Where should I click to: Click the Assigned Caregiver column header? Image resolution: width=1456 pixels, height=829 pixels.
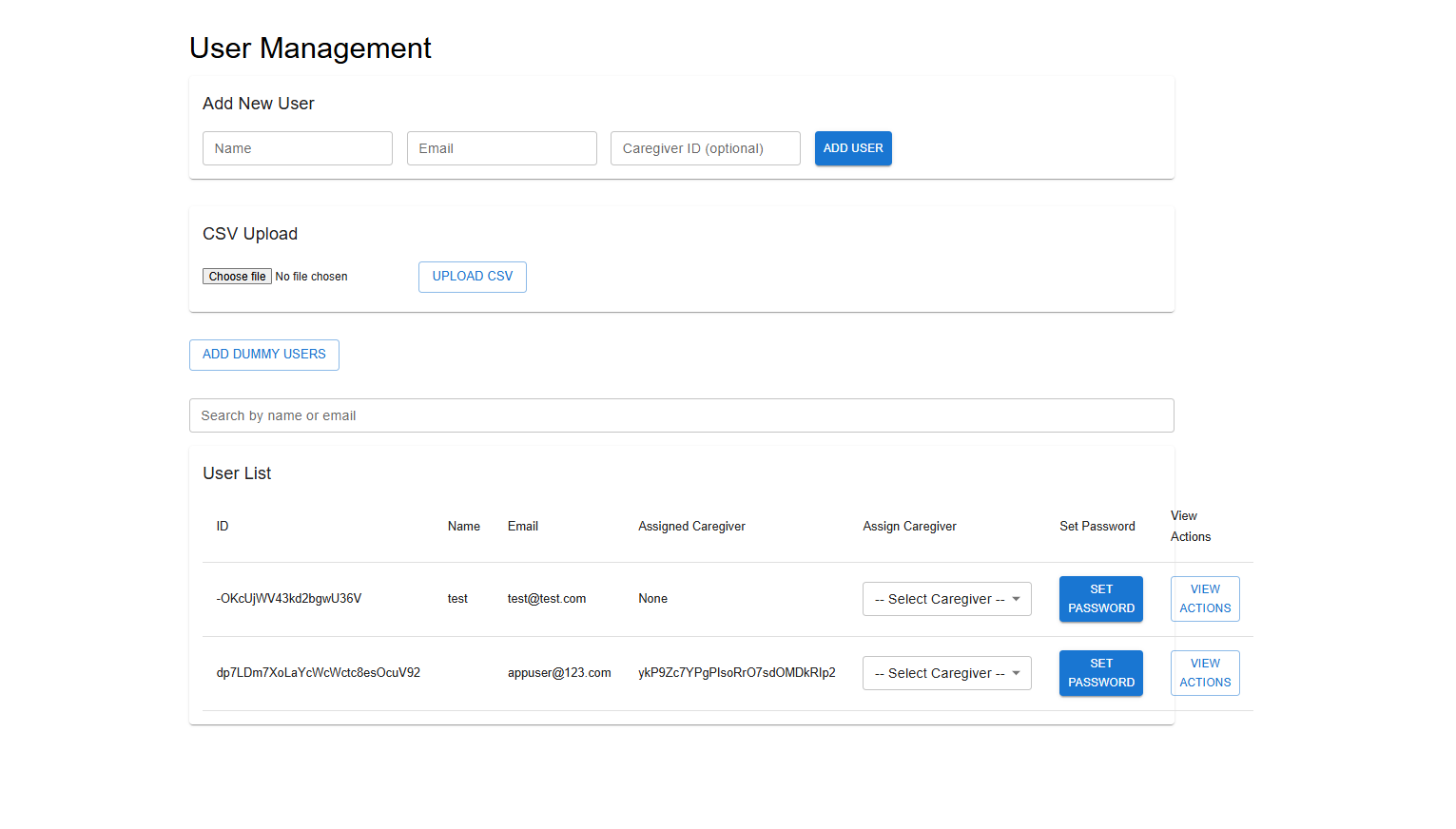[x=691, y=526]
